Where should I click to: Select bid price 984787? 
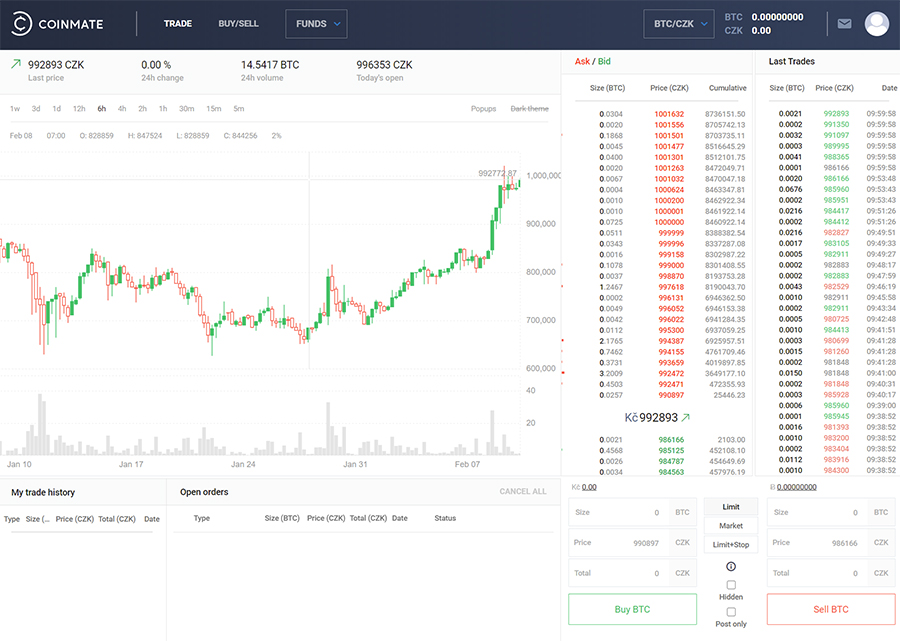[670, 461]
